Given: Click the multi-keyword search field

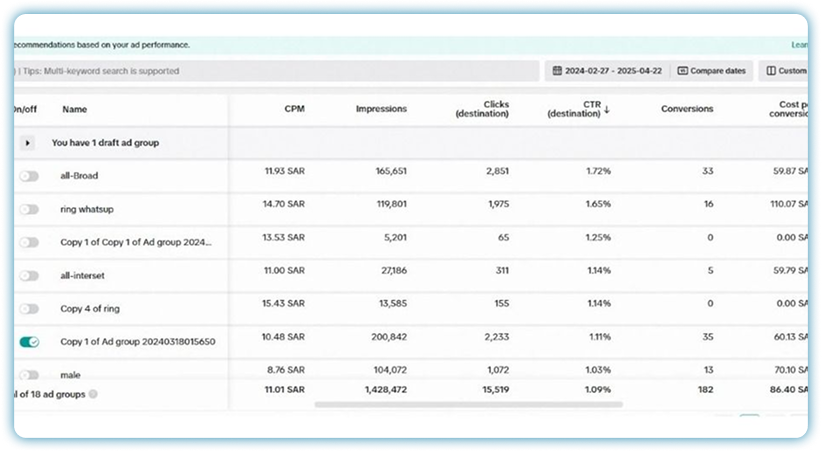Looking at the screenshot, I should click(x=270, y=71).
